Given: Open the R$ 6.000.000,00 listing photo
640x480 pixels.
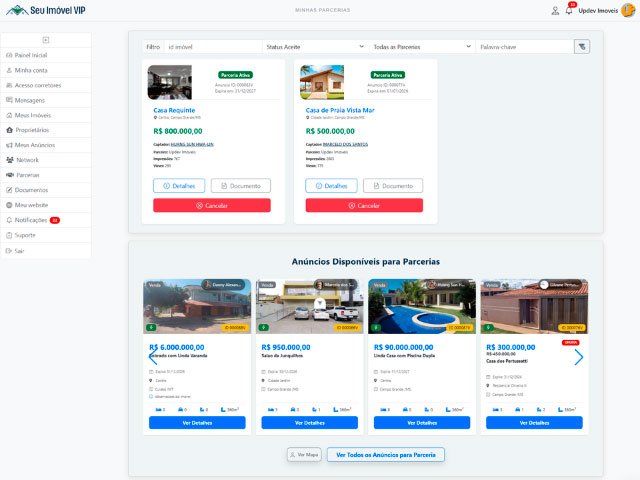Looking at the screenshot, I should tap(197, 306).
